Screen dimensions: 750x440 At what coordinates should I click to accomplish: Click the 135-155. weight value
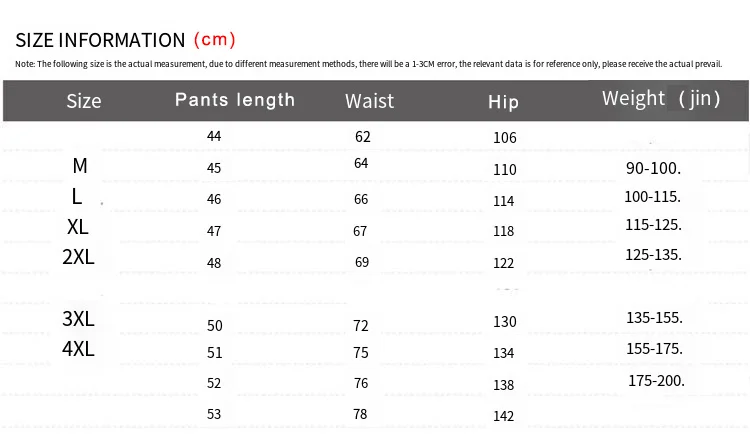(654, 318)
